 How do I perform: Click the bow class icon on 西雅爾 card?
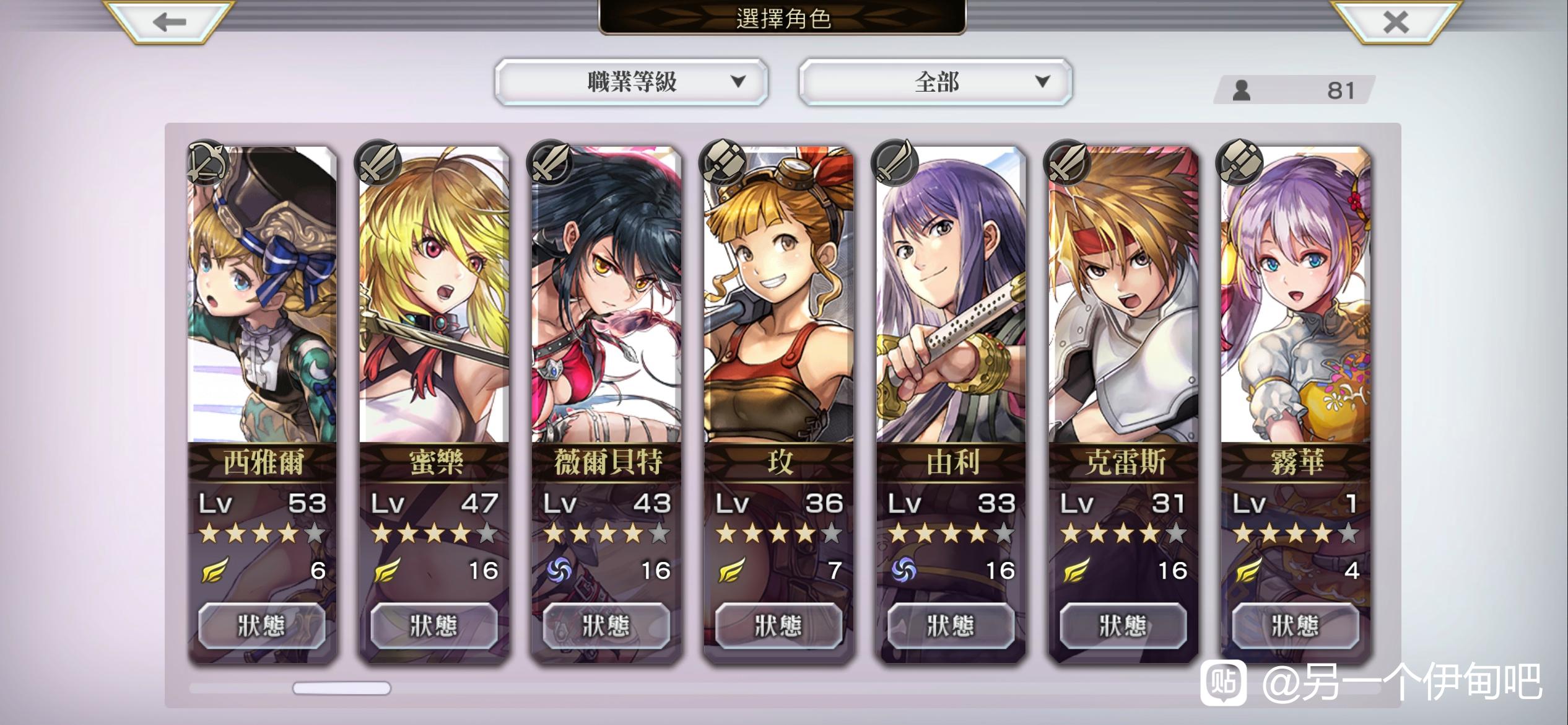tap(207, 162)
